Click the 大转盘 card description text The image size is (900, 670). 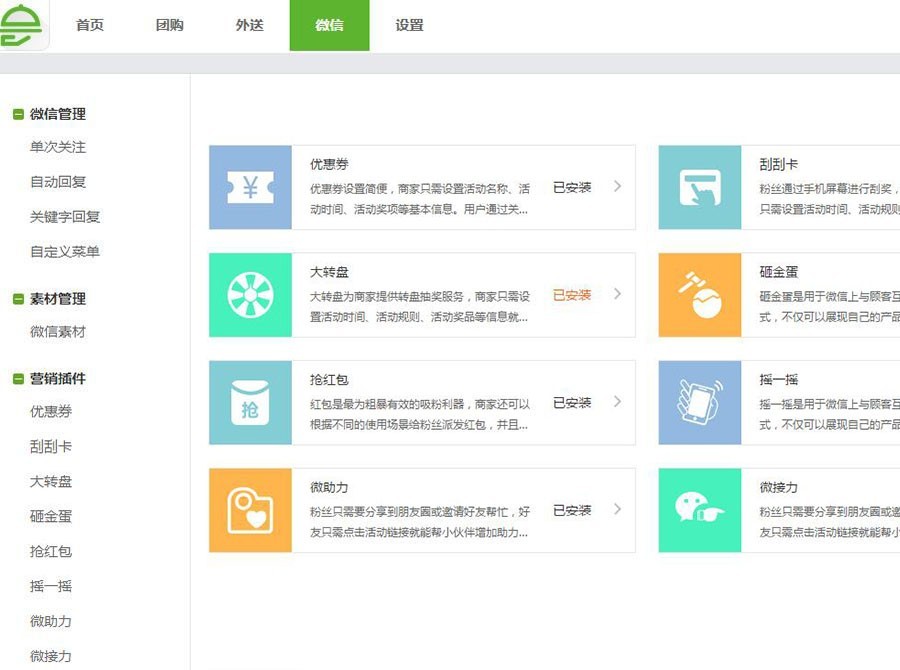pos(420,307)
